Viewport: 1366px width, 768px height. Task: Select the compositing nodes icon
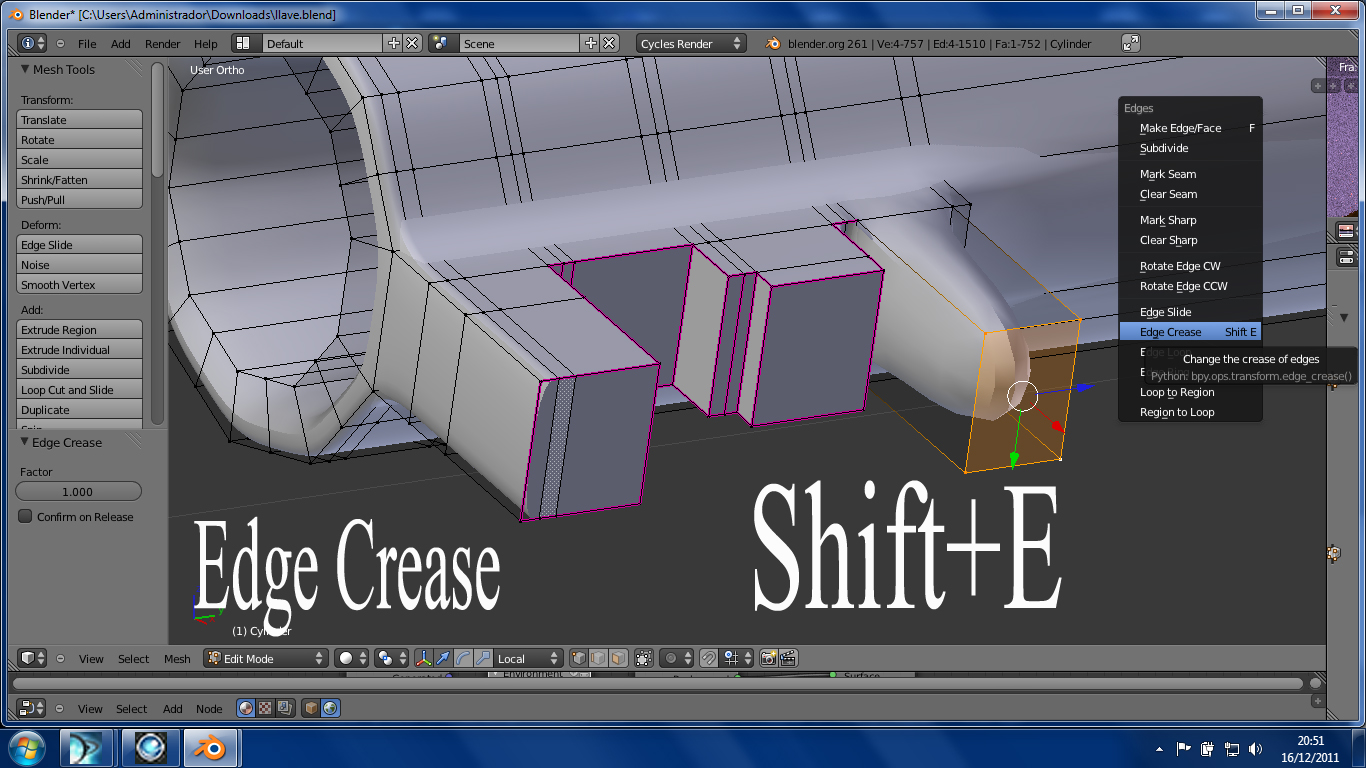pyautogui.click(x=285, y=708)
